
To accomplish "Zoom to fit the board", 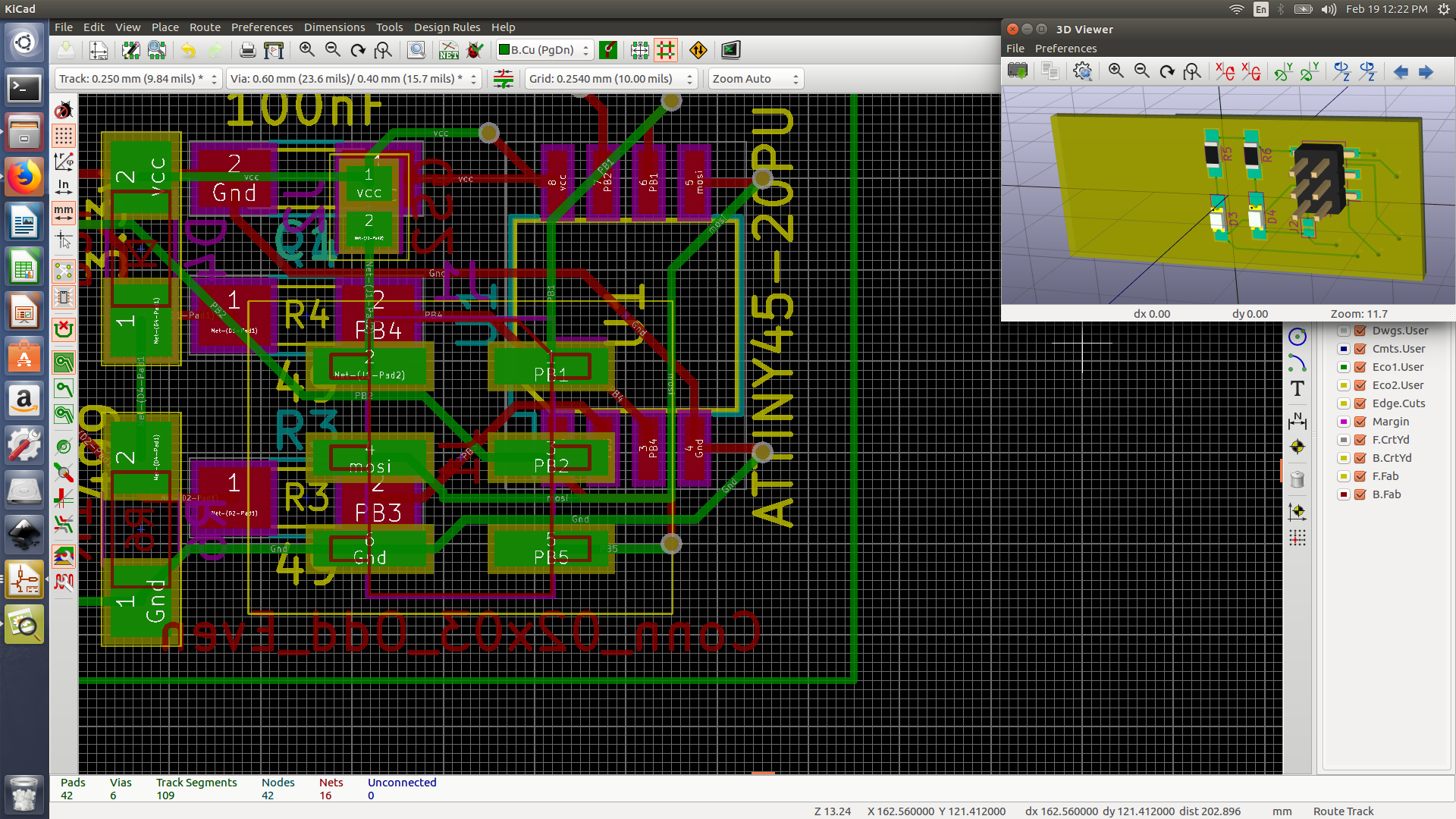I will pos(384,50).
